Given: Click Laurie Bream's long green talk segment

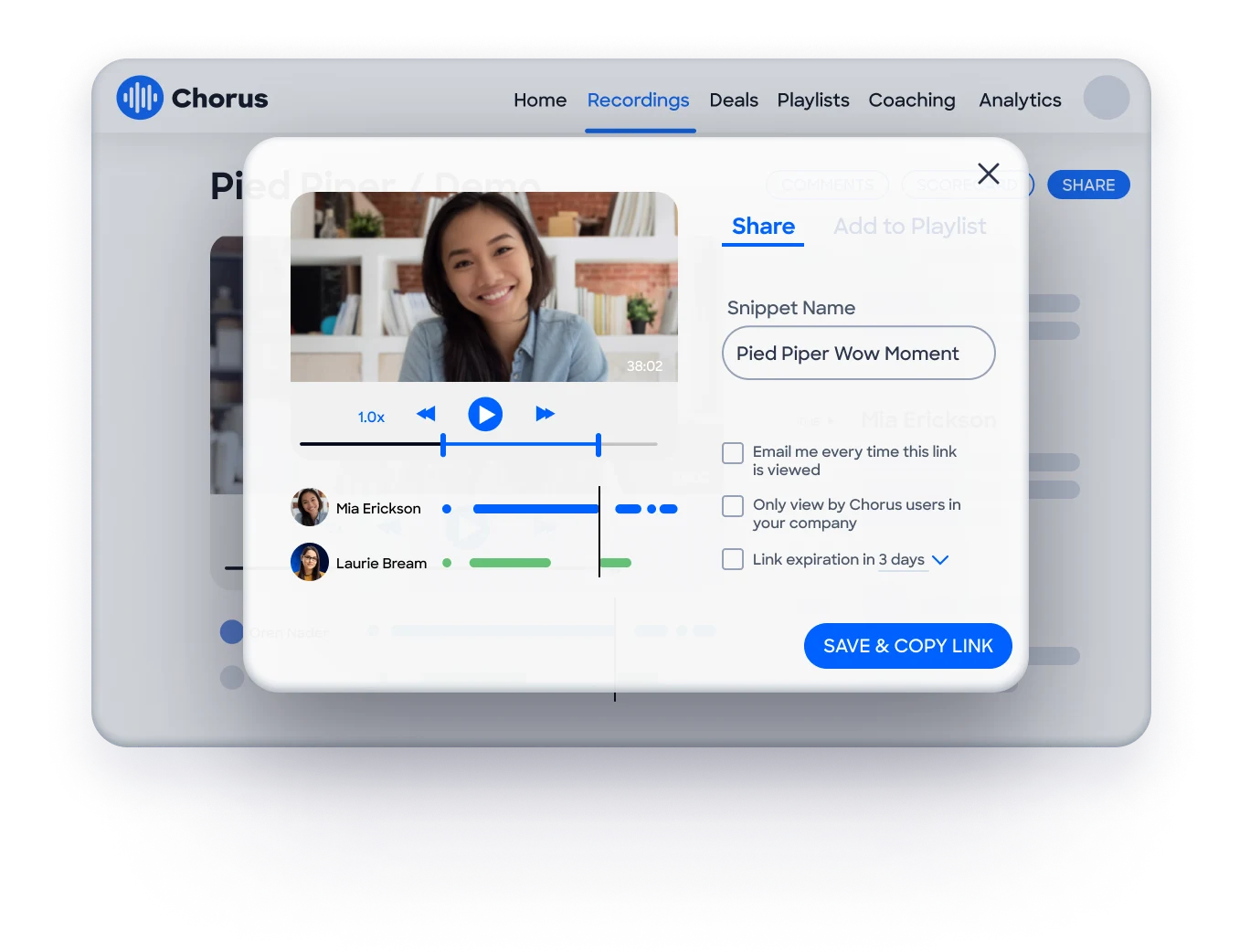Looking at the screenshot, I should coord(510,563).
